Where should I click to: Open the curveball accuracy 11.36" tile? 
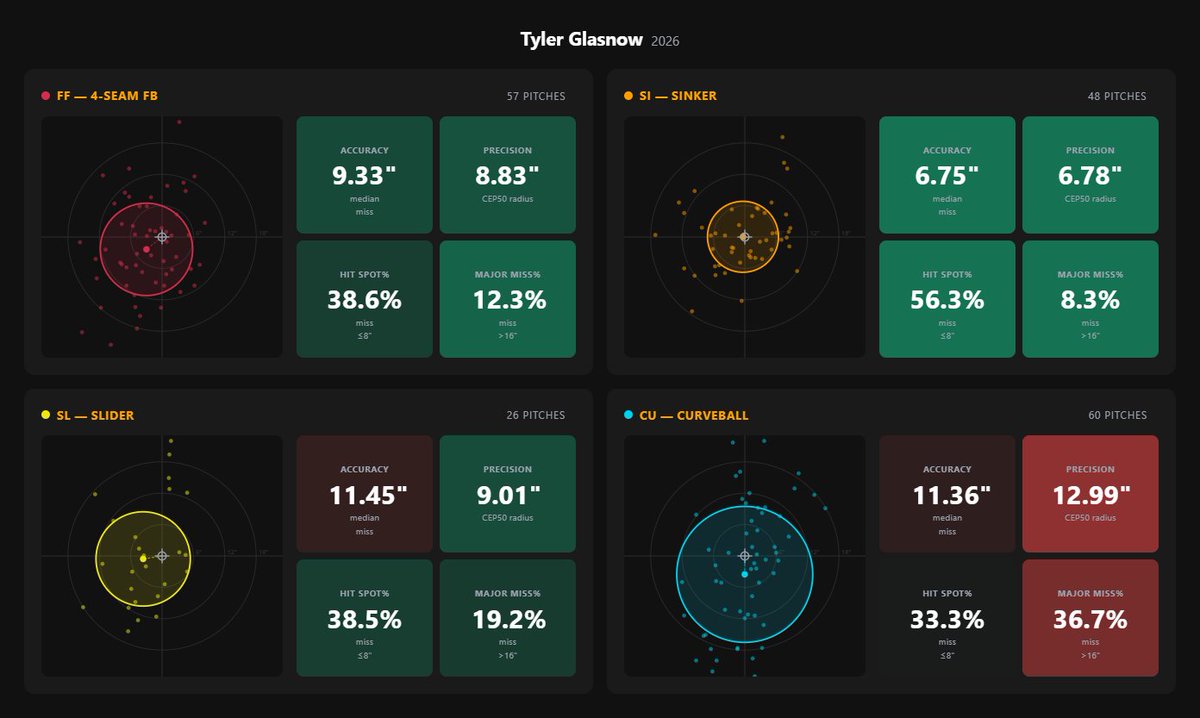(947, 494)
